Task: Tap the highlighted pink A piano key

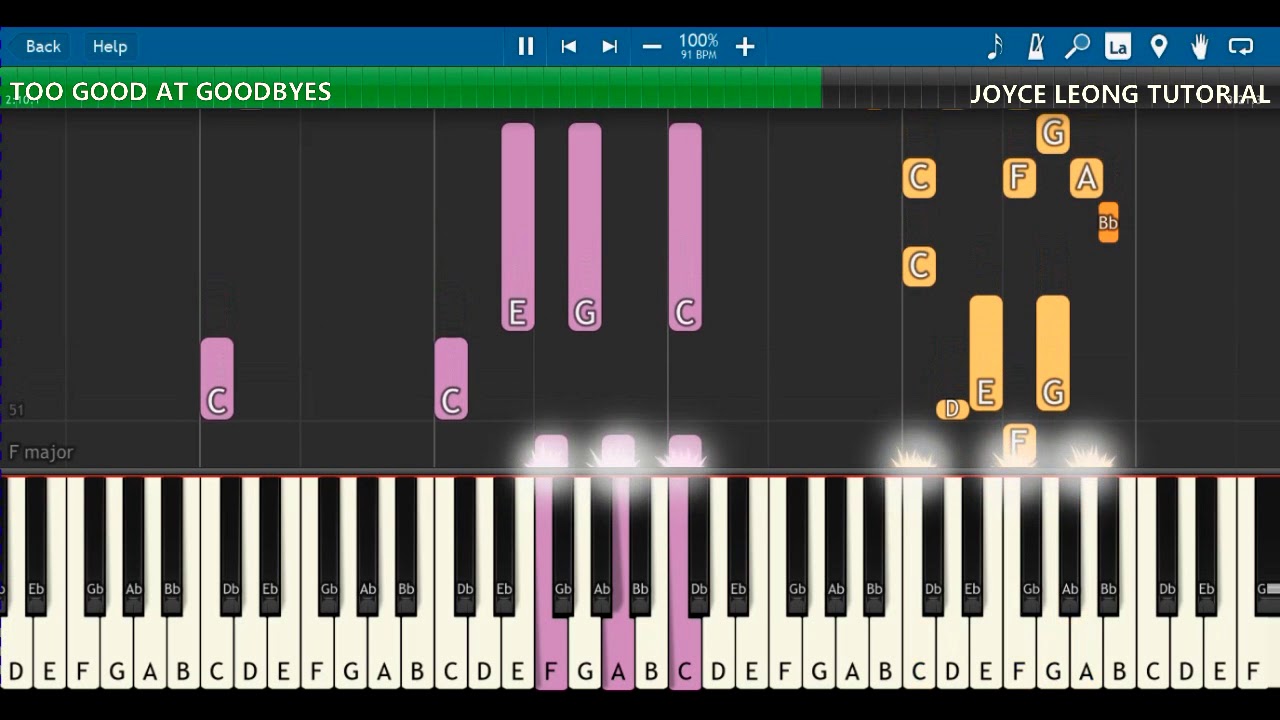Action: [x=618, y=650]
